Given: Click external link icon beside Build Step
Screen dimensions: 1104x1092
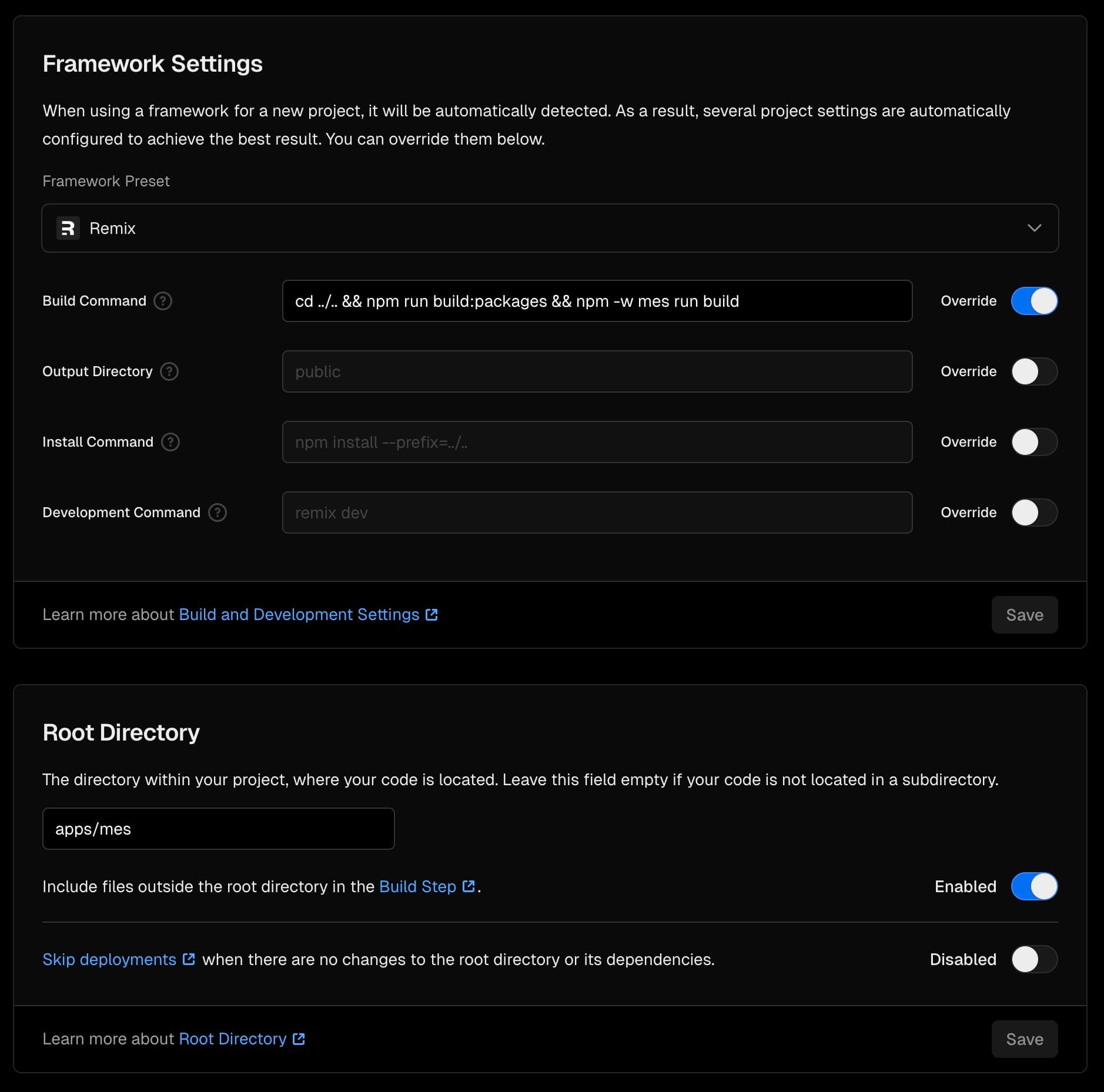Looking at the screenshot, I should pos(469,886).
